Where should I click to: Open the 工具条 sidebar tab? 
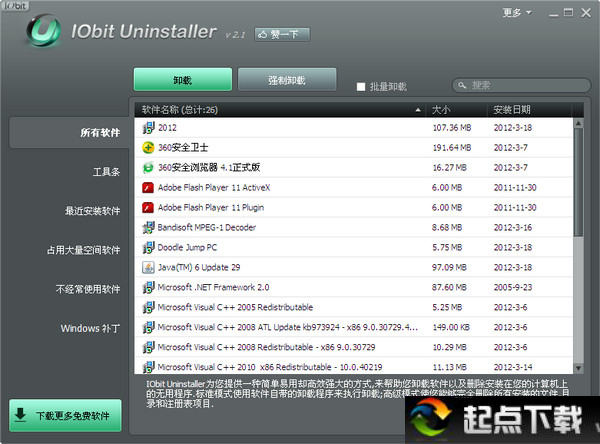pyautogui.click(x=106, y=171)
